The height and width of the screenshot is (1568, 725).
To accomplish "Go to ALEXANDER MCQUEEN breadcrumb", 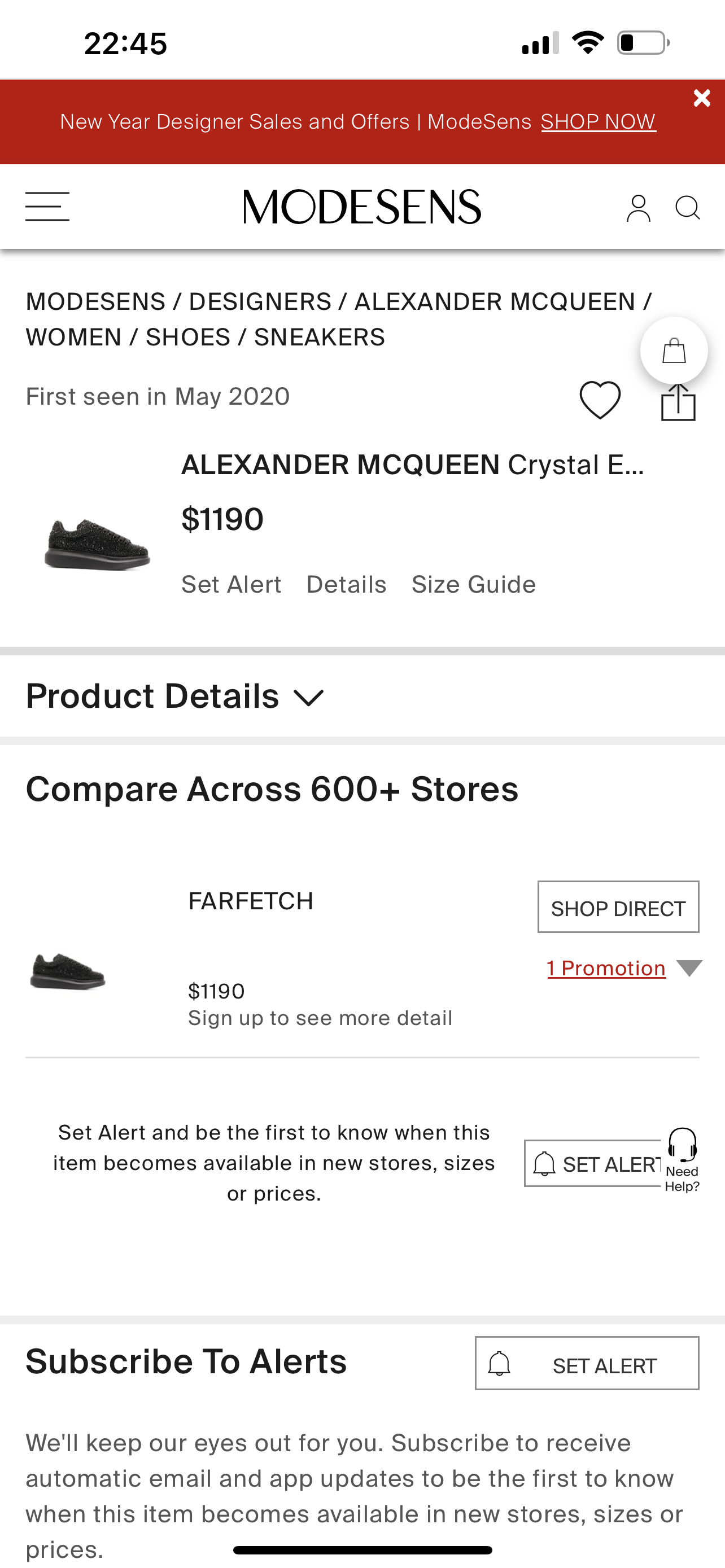I will coord(494,302).
